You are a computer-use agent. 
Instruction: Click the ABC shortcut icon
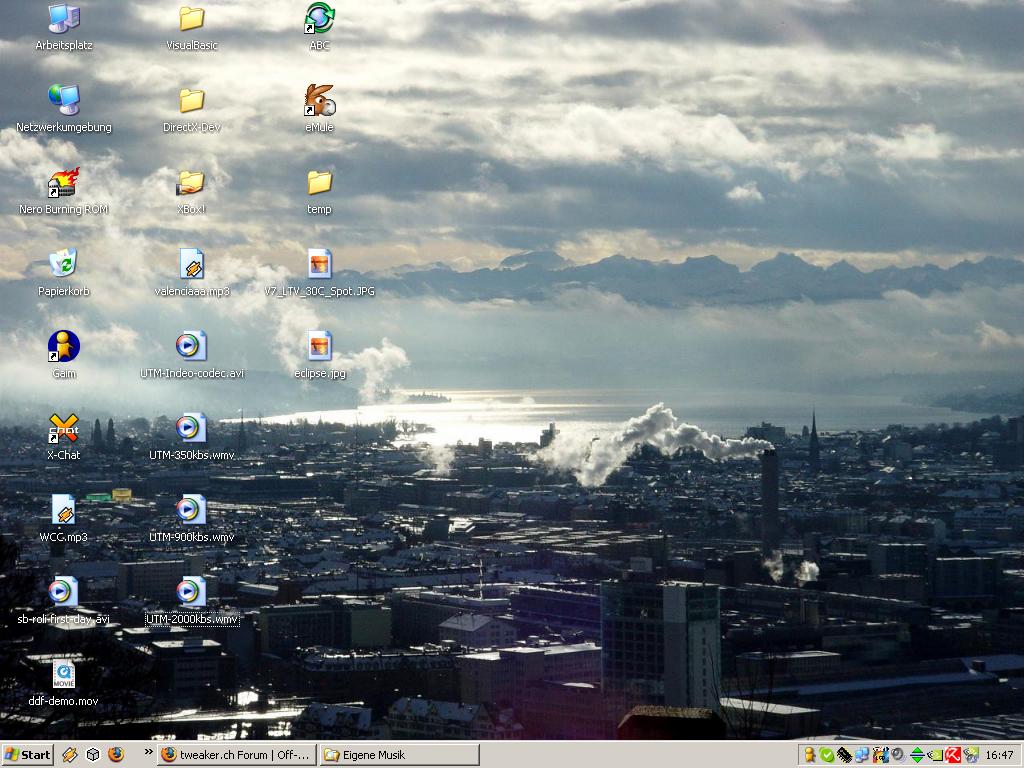click(x=319, y=19)
